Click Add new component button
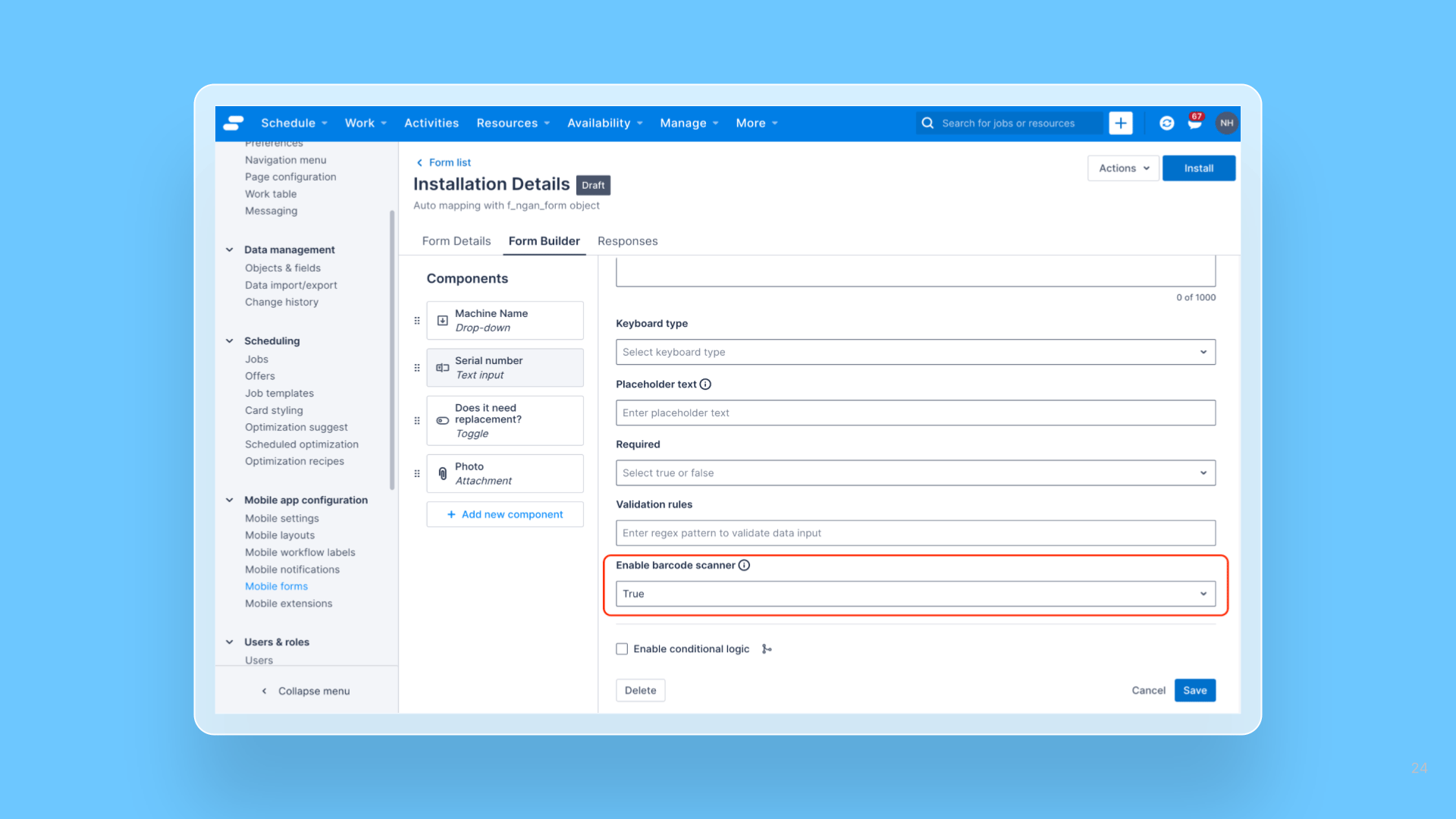This screenshot has height=819, width=1456. pyautogui.click(x=505, y=515)
